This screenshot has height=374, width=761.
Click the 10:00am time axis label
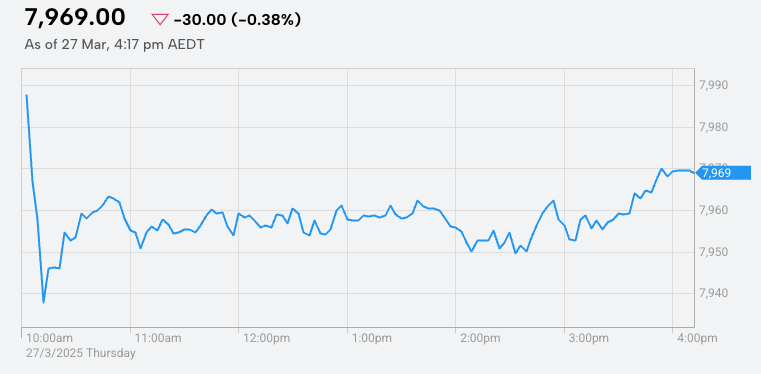(50, 338)
